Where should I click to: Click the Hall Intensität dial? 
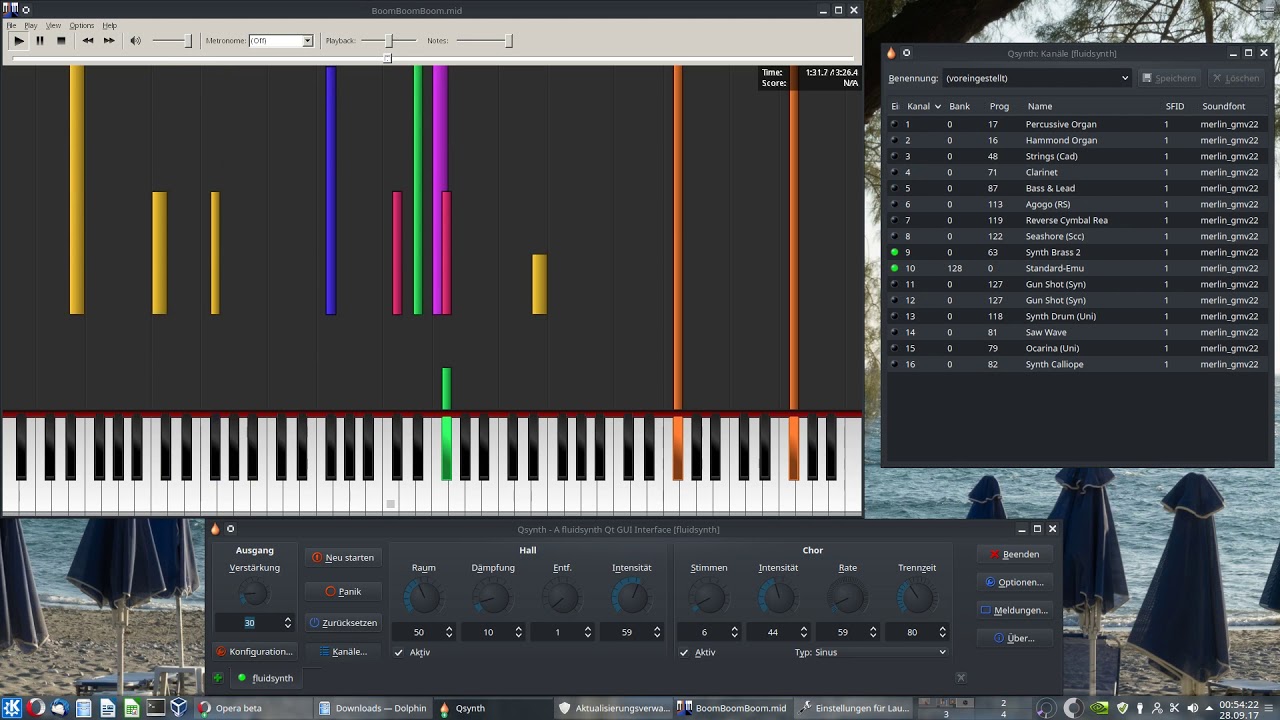pyautogui.click(x=631, y=598)
